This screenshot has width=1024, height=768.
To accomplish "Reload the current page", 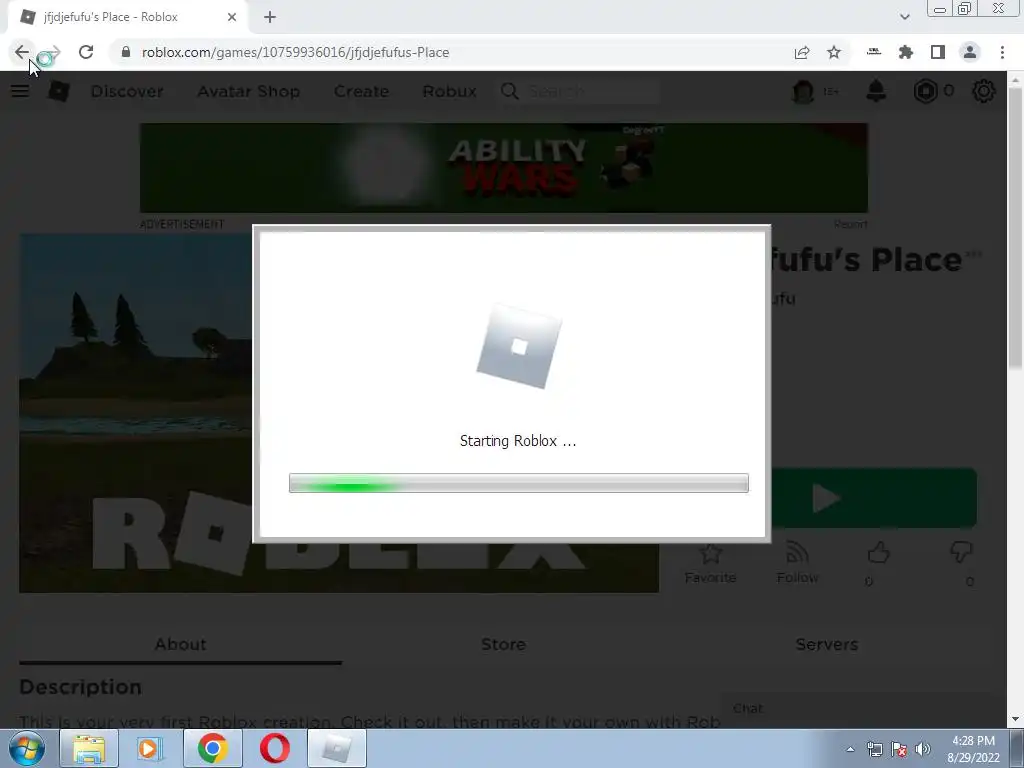I will pos(86,52).
